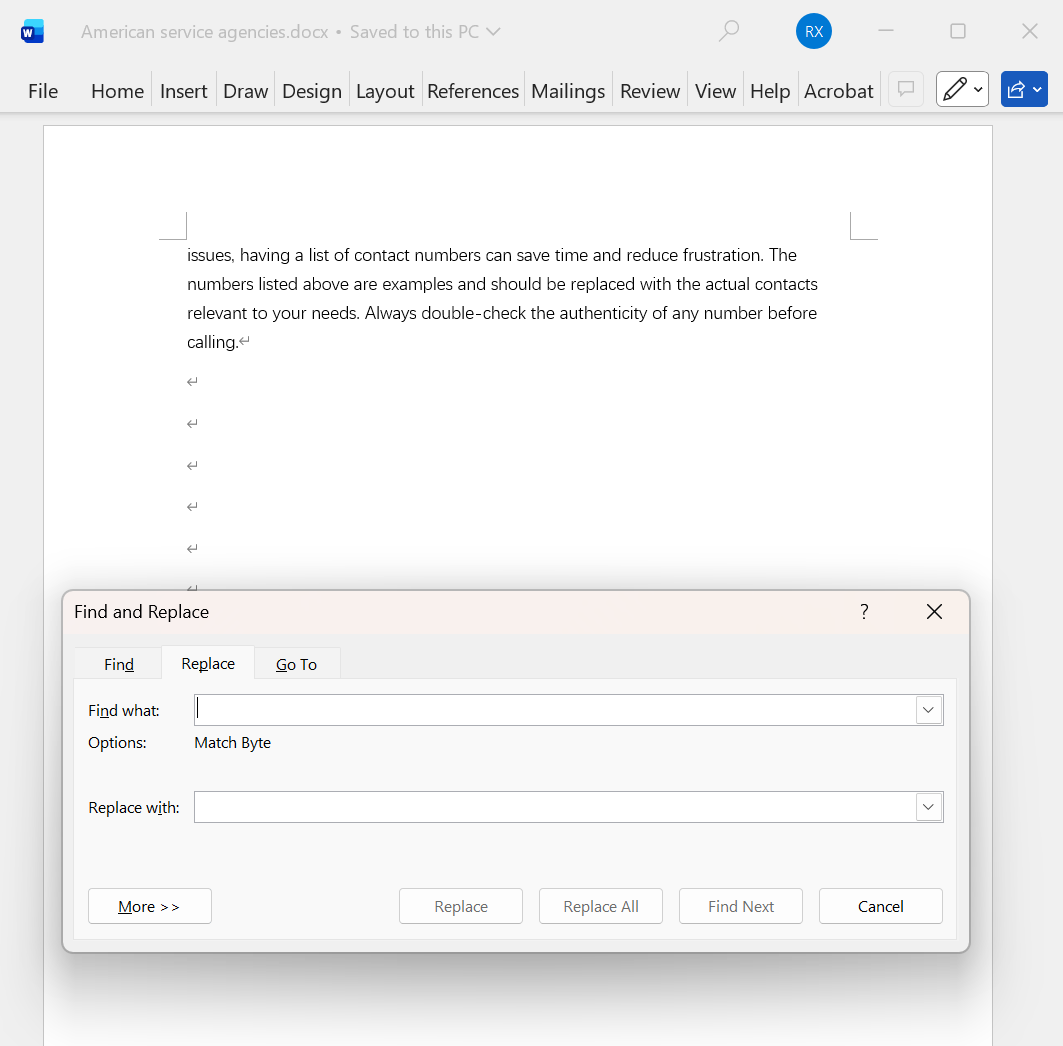Click the Comments icon in the title bar
This screenshot has width=1063, height=1046.
(905, 89)
